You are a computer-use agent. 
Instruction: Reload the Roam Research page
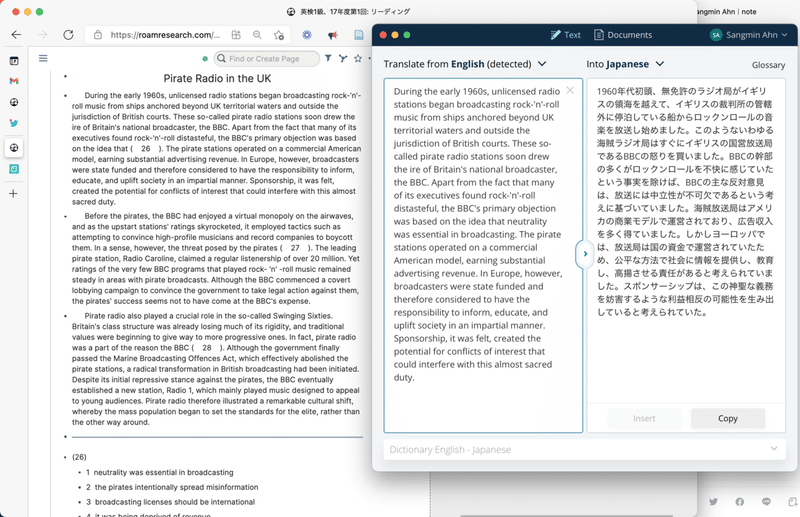click(x=68, y=35)
